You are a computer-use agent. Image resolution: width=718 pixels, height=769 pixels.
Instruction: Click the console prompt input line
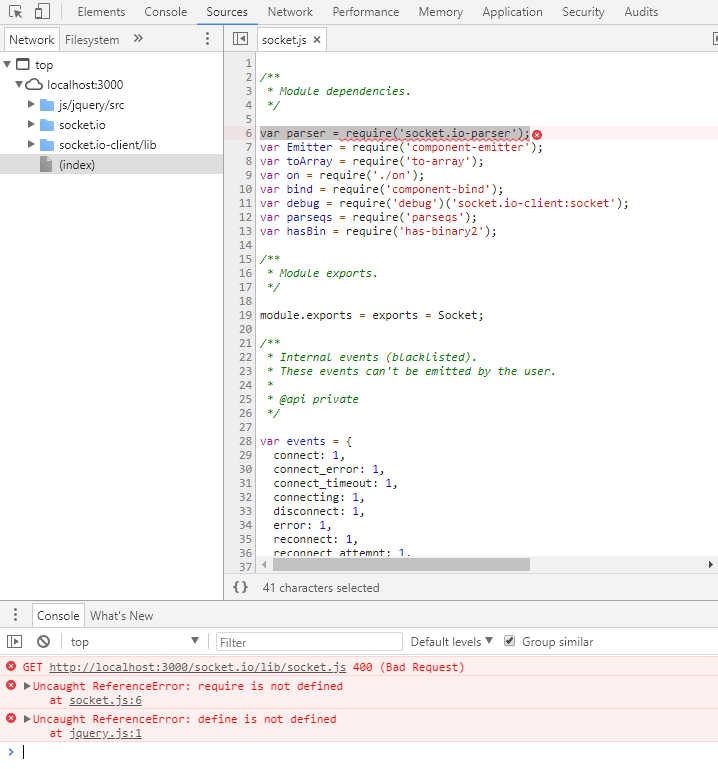click(x=368, y=751)
